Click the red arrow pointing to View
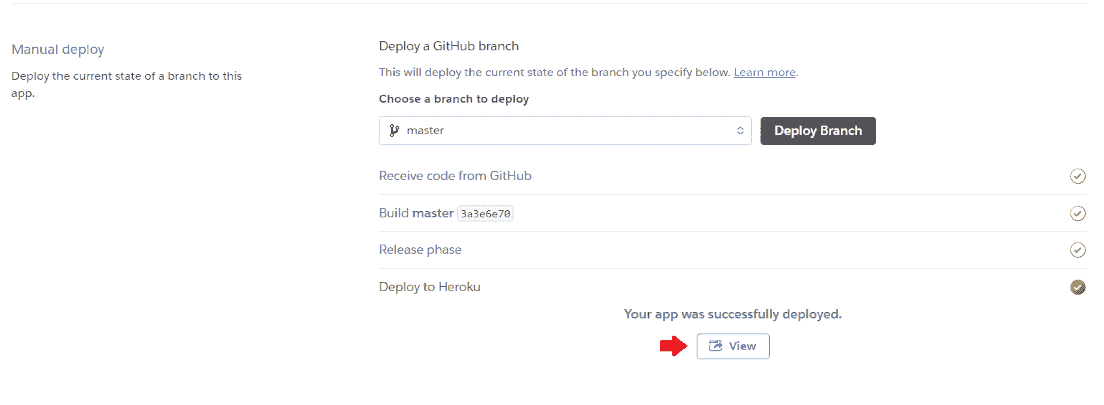Viewport: 1104px width, 405px height. pos(672,346)
